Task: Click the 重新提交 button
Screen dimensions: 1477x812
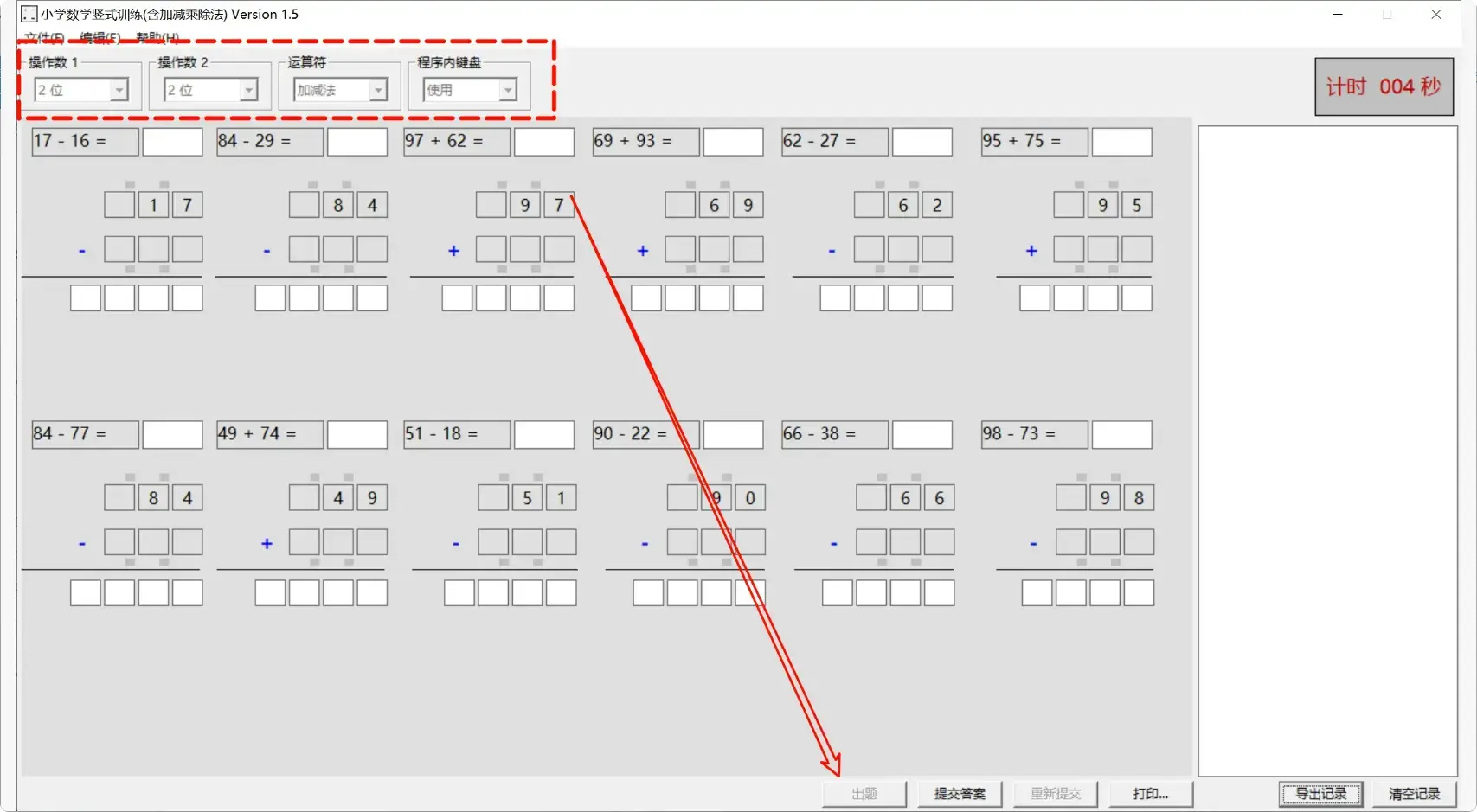Action: (x=1055, y=793)
